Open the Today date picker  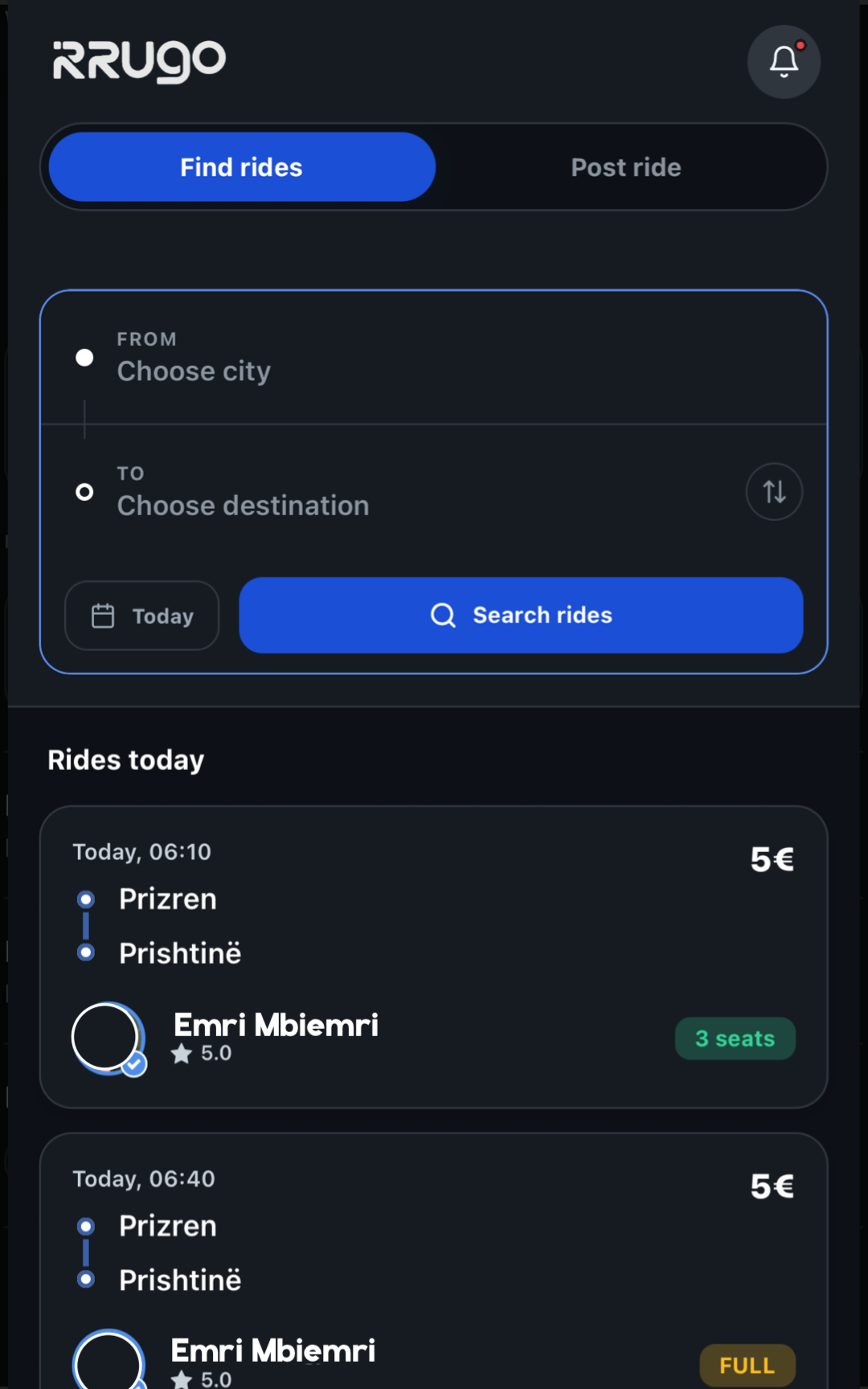[x=142, y=616]
